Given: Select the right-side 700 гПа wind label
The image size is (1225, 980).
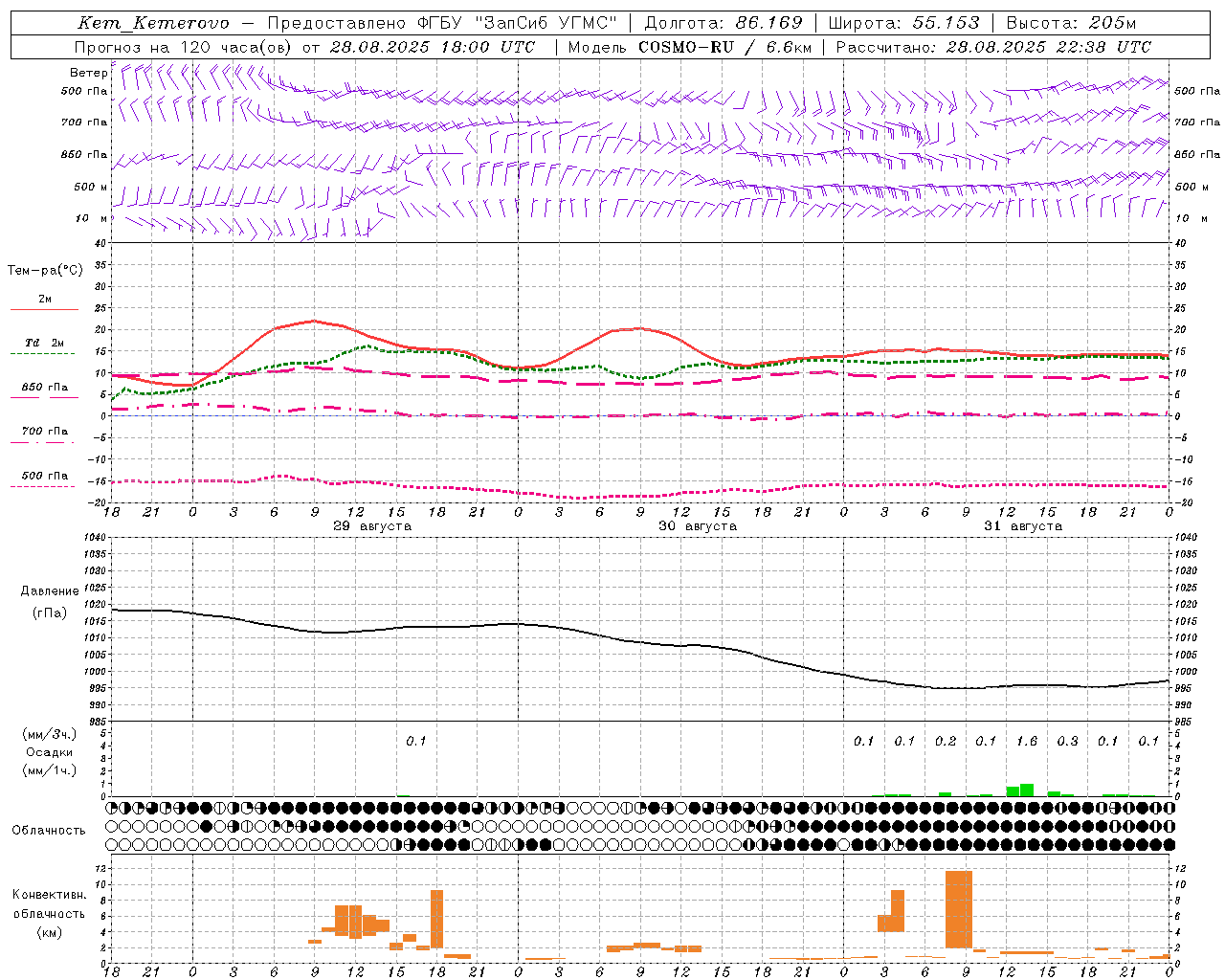Looking at the screenshot, I should 1197,122.
